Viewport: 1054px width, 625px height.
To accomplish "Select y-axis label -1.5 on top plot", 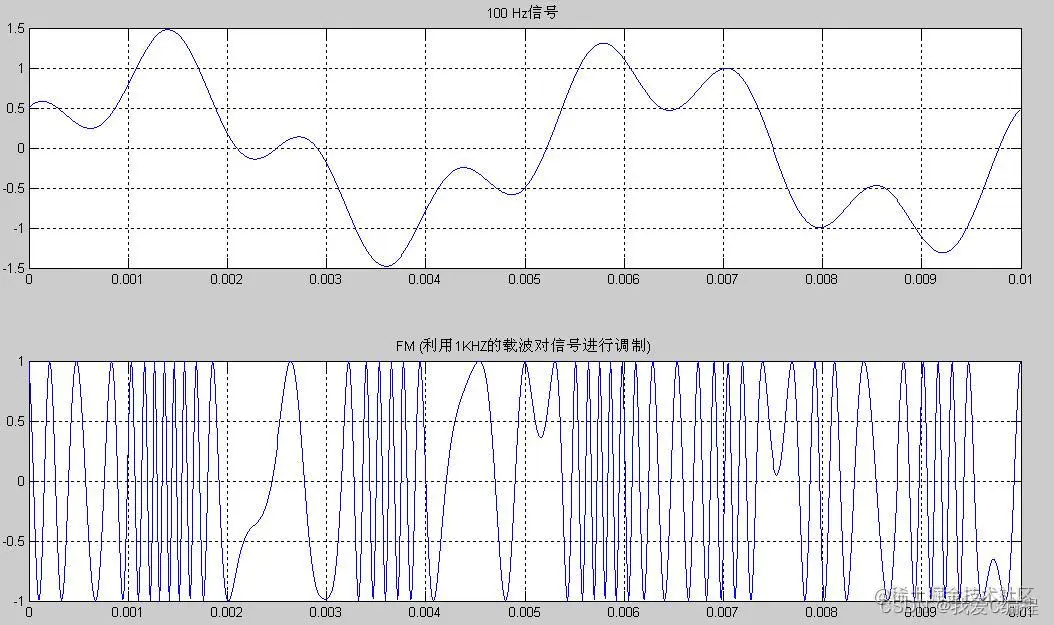I will pos(15,268).
